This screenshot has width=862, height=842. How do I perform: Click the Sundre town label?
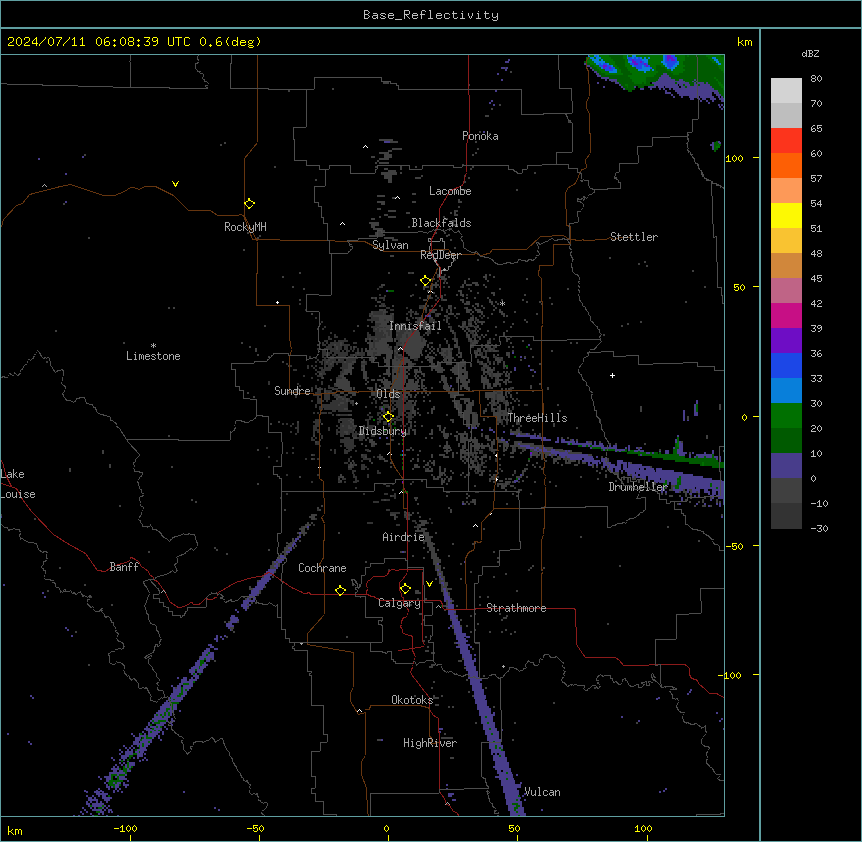[x=292, y=391]
